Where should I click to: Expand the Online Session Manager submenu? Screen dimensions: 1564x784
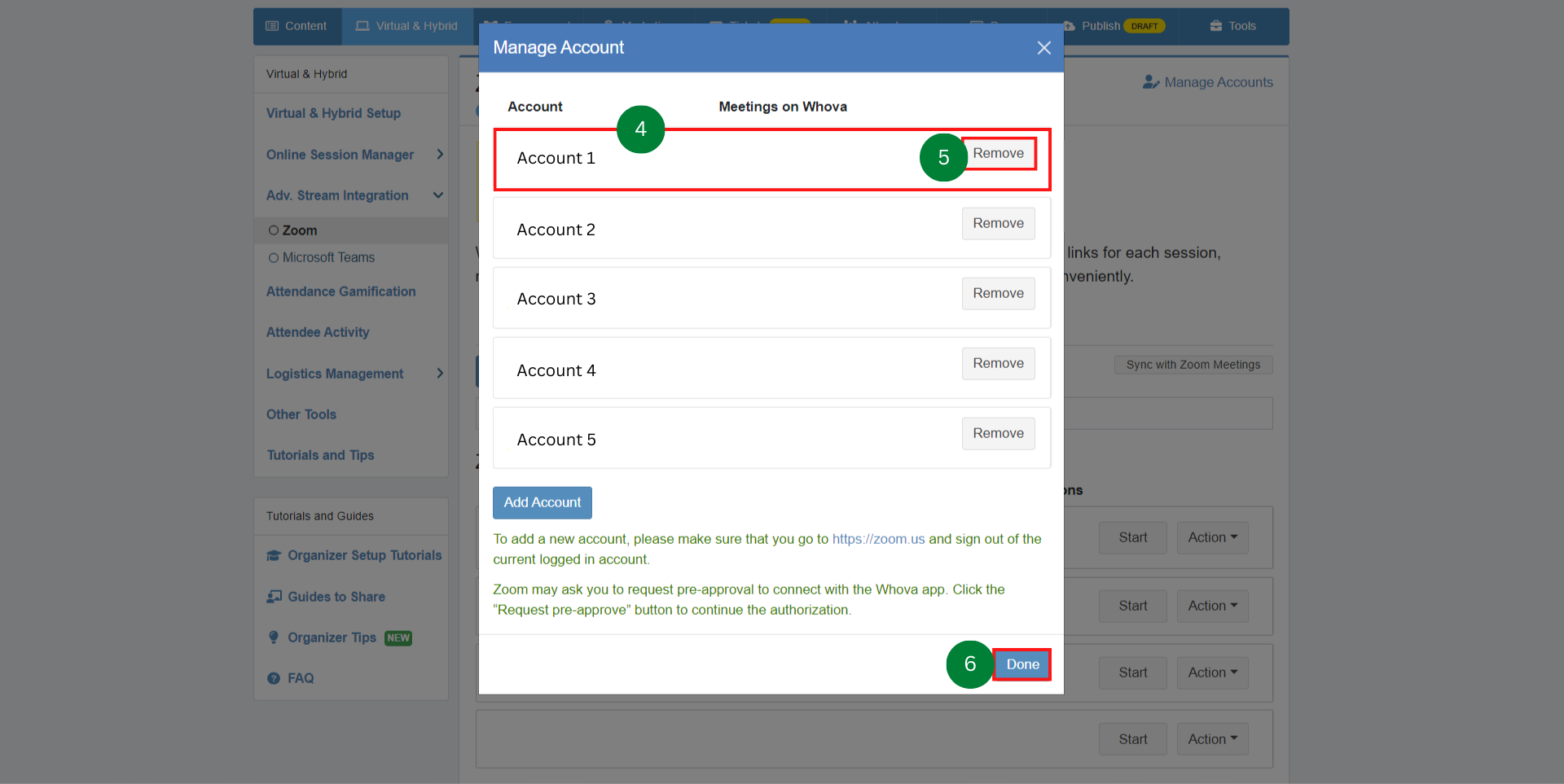tap(440, 154)
